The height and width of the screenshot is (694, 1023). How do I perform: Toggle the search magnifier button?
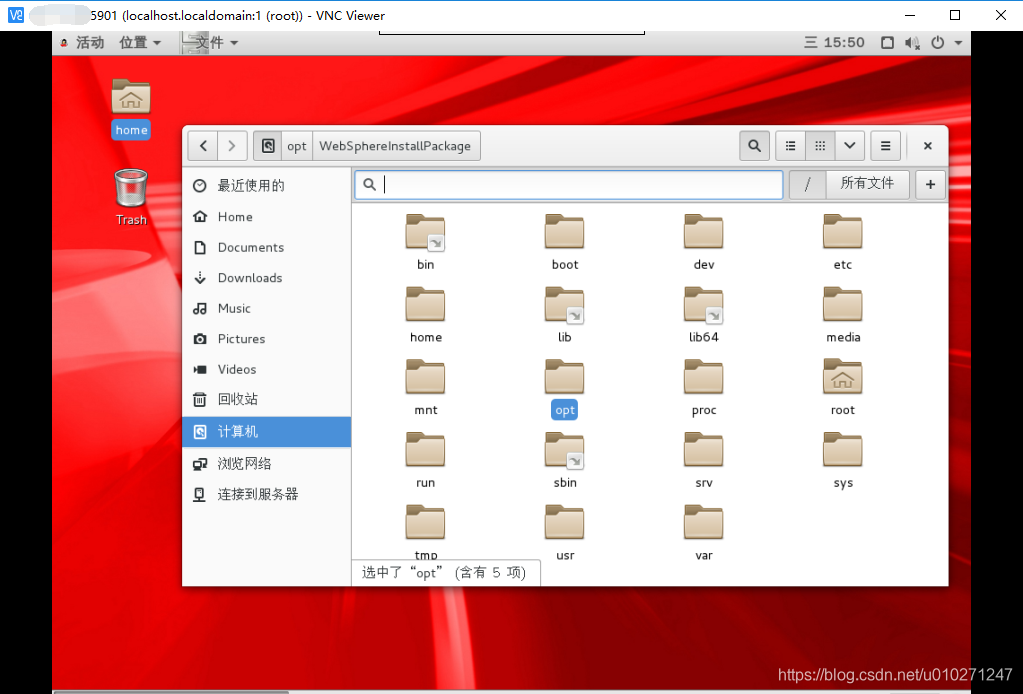click(x=754, y=145)
